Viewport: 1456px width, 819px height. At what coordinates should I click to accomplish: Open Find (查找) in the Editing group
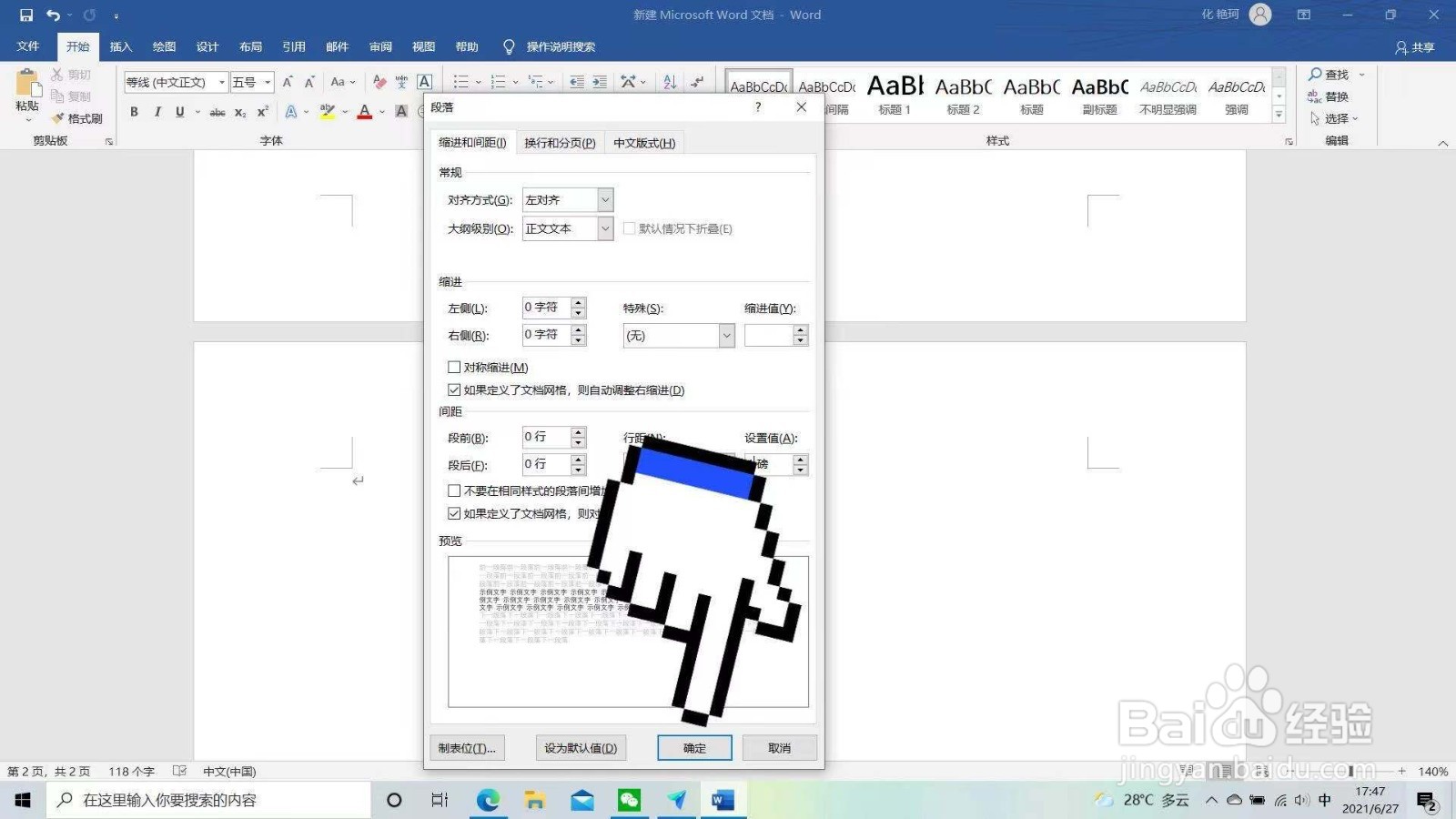[1329, 75]
